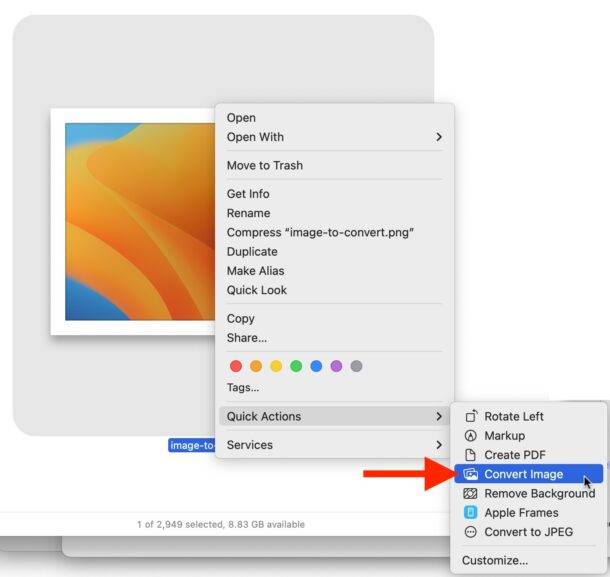Expand the Open With submenu

tap(335, 137)
